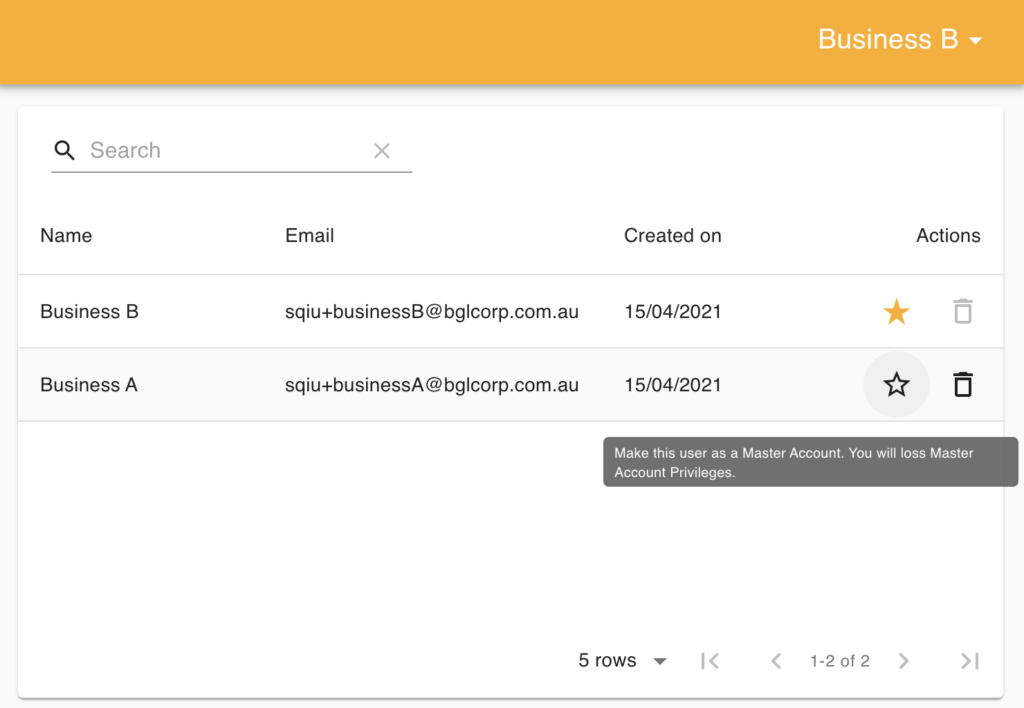Screen dimensions: 1024x708
Task: Click the Business A name in table
Action: point(89,385)
